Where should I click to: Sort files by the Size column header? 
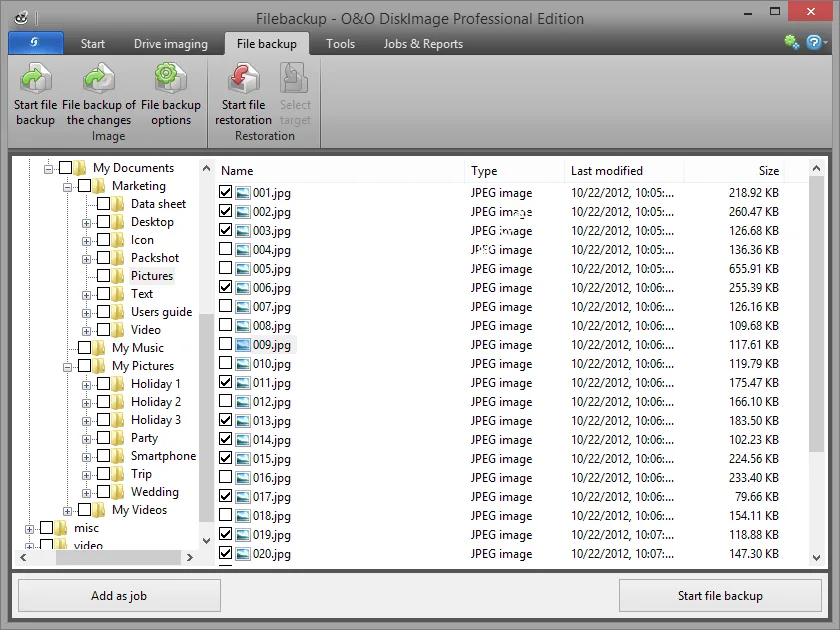(x=768, y=171)
